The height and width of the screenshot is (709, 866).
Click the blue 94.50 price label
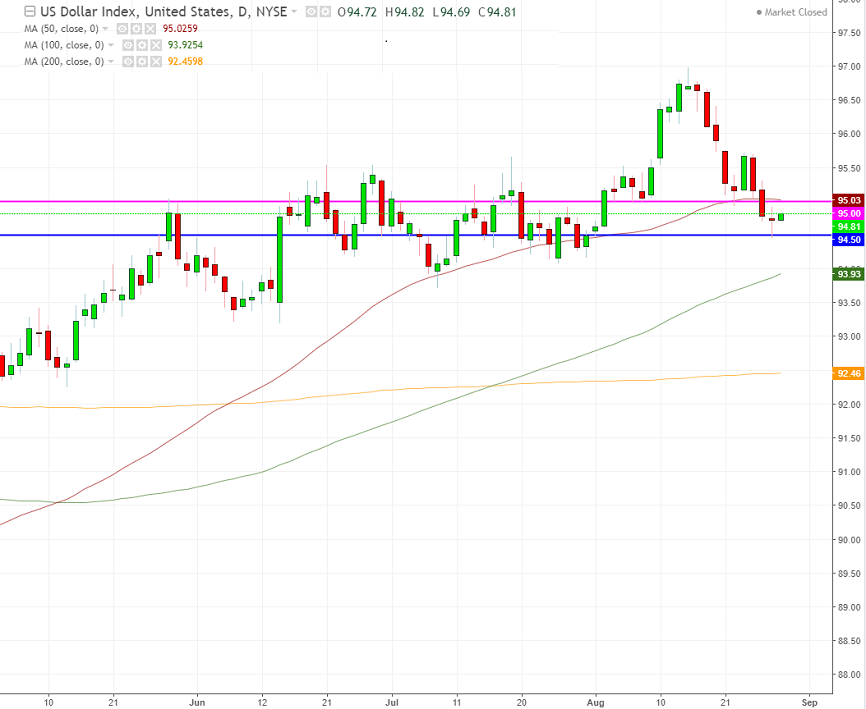point(848,240)
